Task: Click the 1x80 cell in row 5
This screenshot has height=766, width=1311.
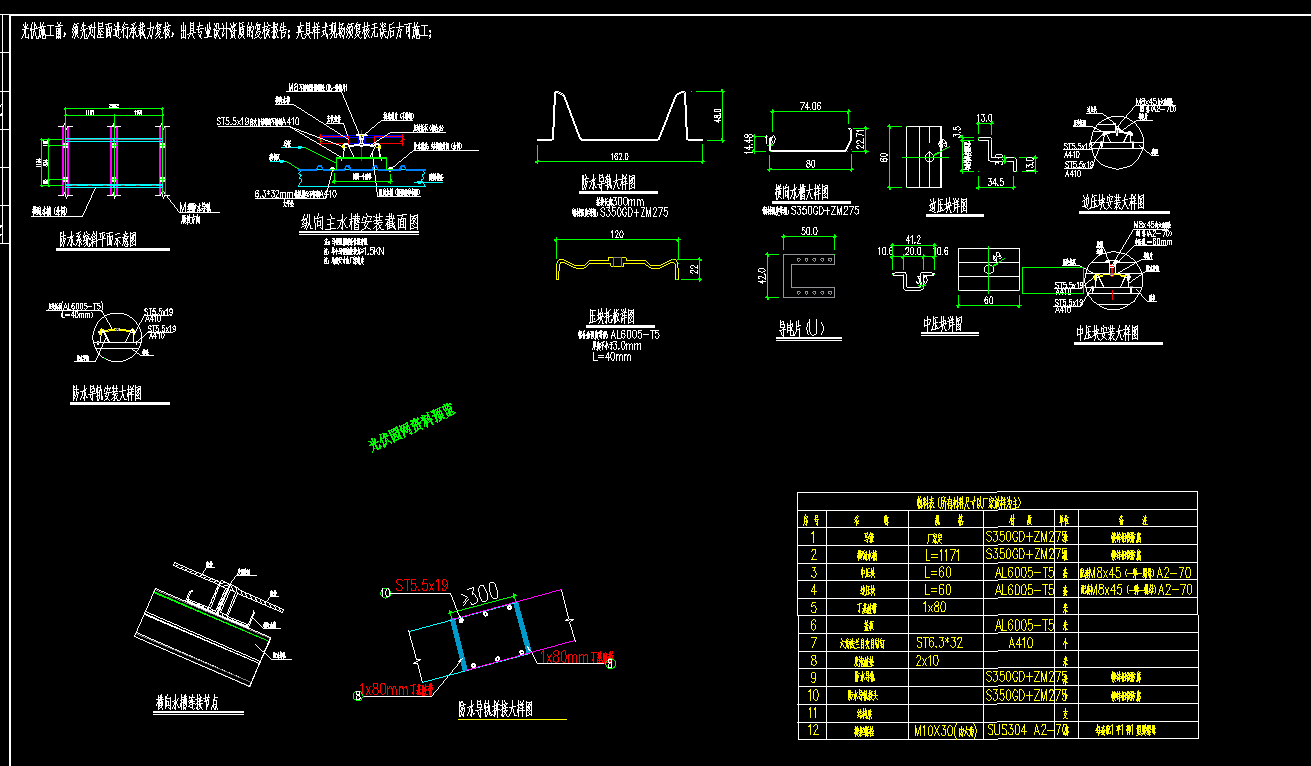Action: [x=933, y=607]
